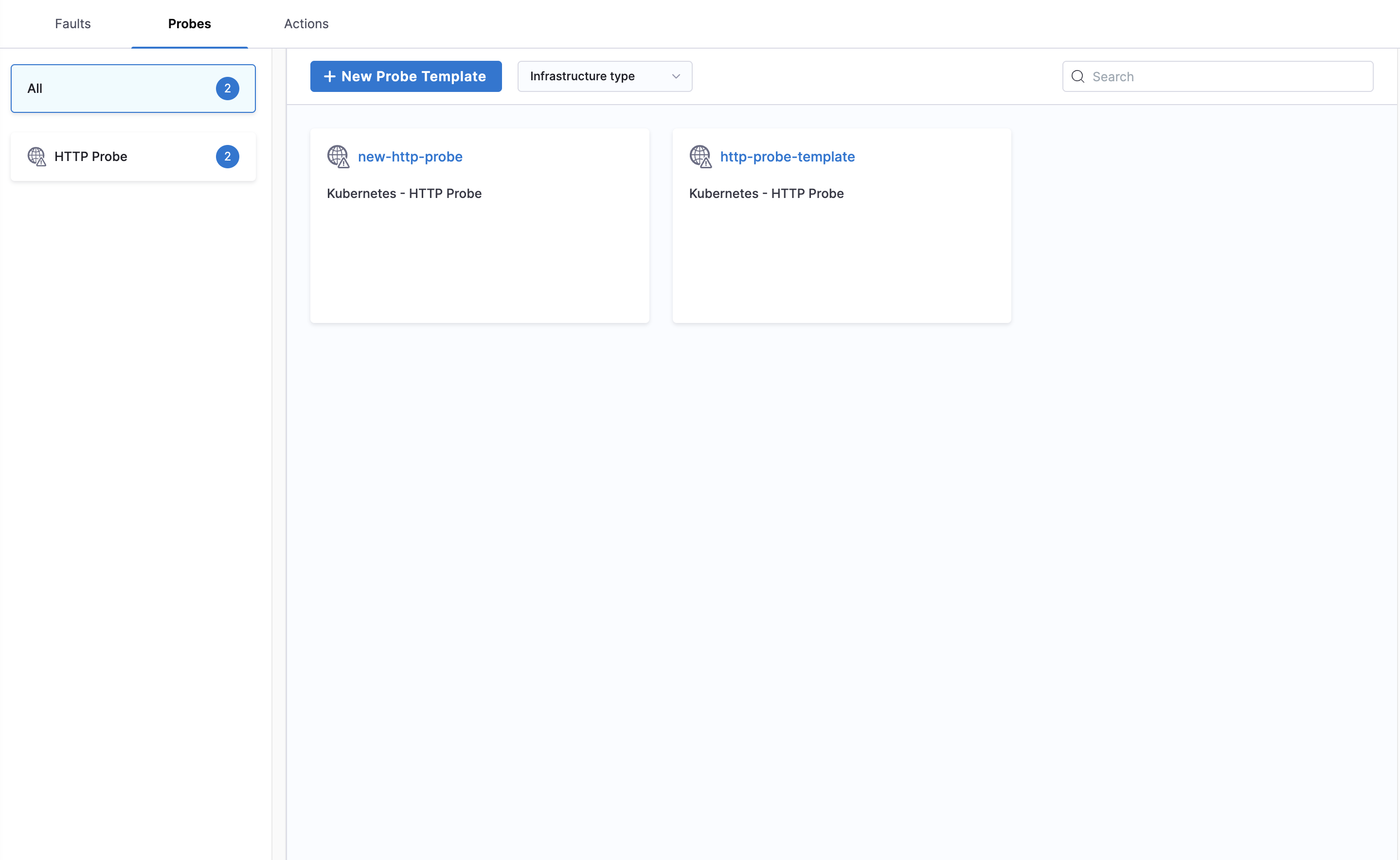Open the Infrastructure type dropdown
The width and height of the screenshot is (1400, 860).
tap(604, 76)
